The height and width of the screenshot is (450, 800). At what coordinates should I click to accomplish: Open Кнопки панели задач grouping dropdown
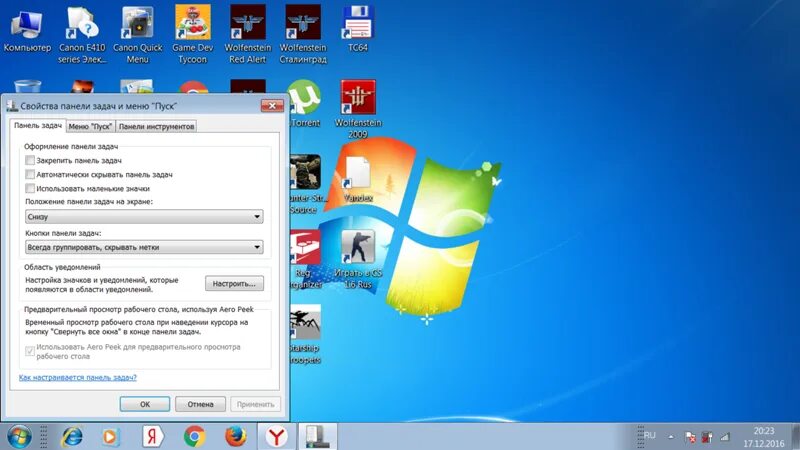tap(144, 247)
